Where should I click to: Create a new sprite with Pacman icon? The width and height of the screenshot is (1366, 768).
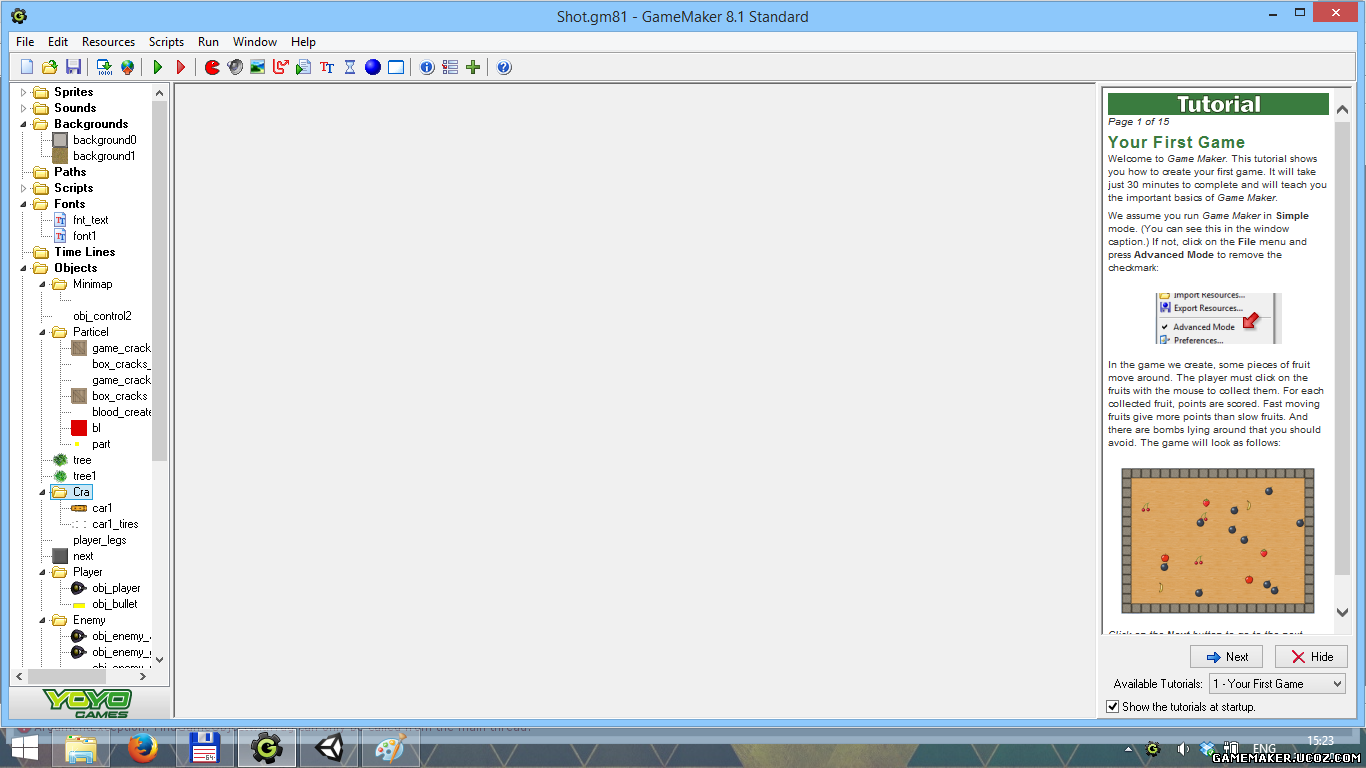212,67
